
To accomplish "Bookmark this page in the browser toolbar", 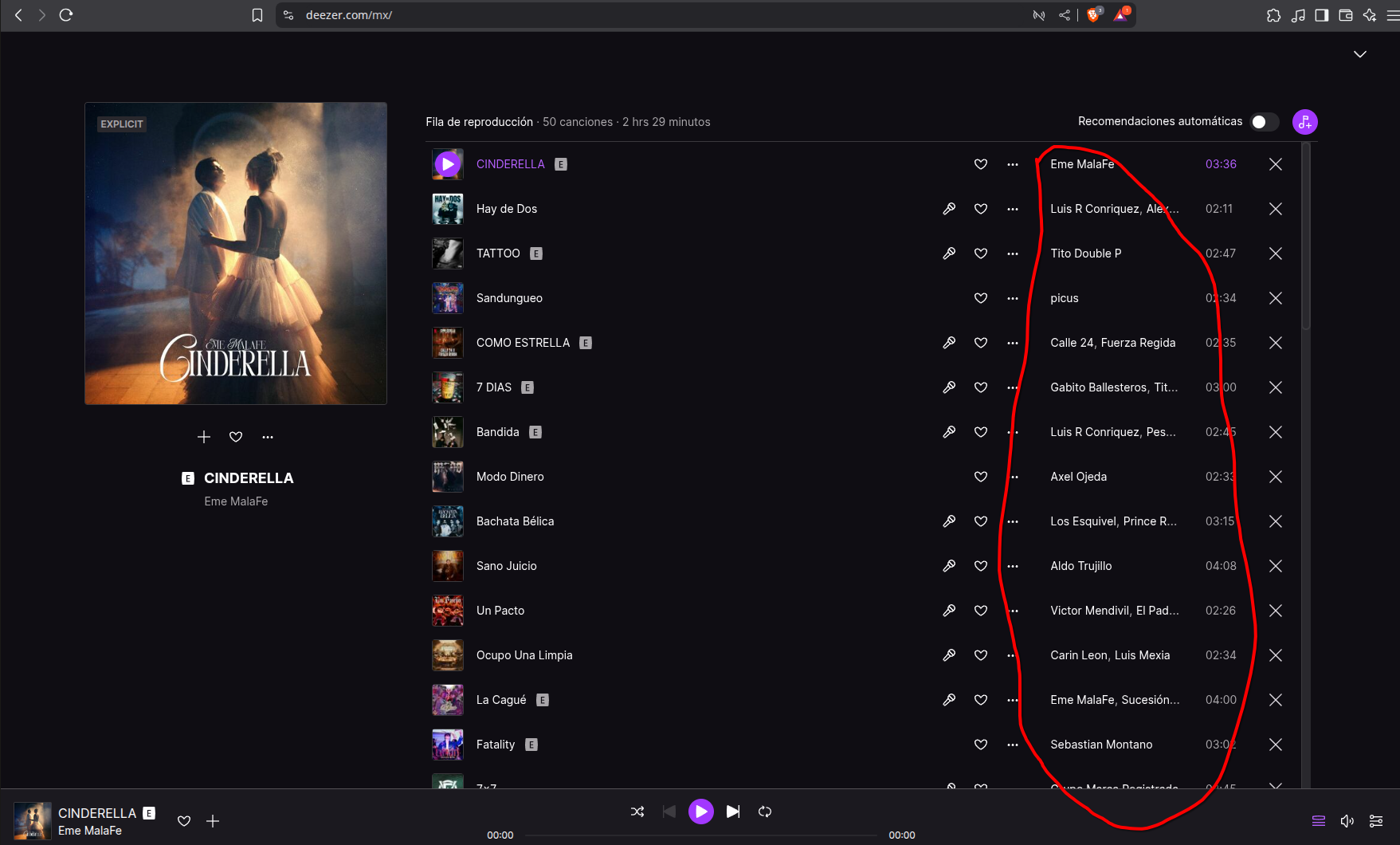I will [257, 15].
